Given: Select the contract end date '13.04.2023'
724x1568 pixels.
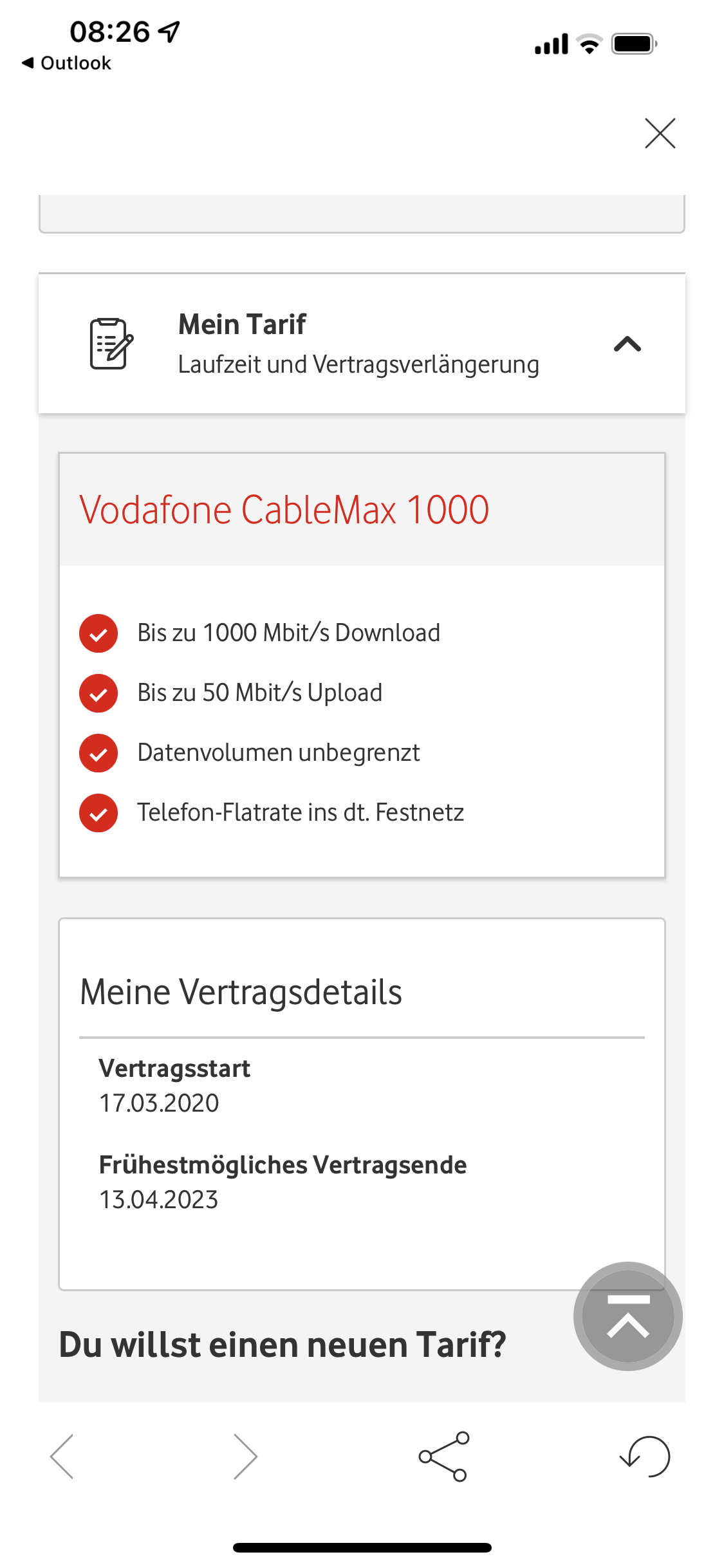Looking at the screenshot, I should pos(160,1199).
